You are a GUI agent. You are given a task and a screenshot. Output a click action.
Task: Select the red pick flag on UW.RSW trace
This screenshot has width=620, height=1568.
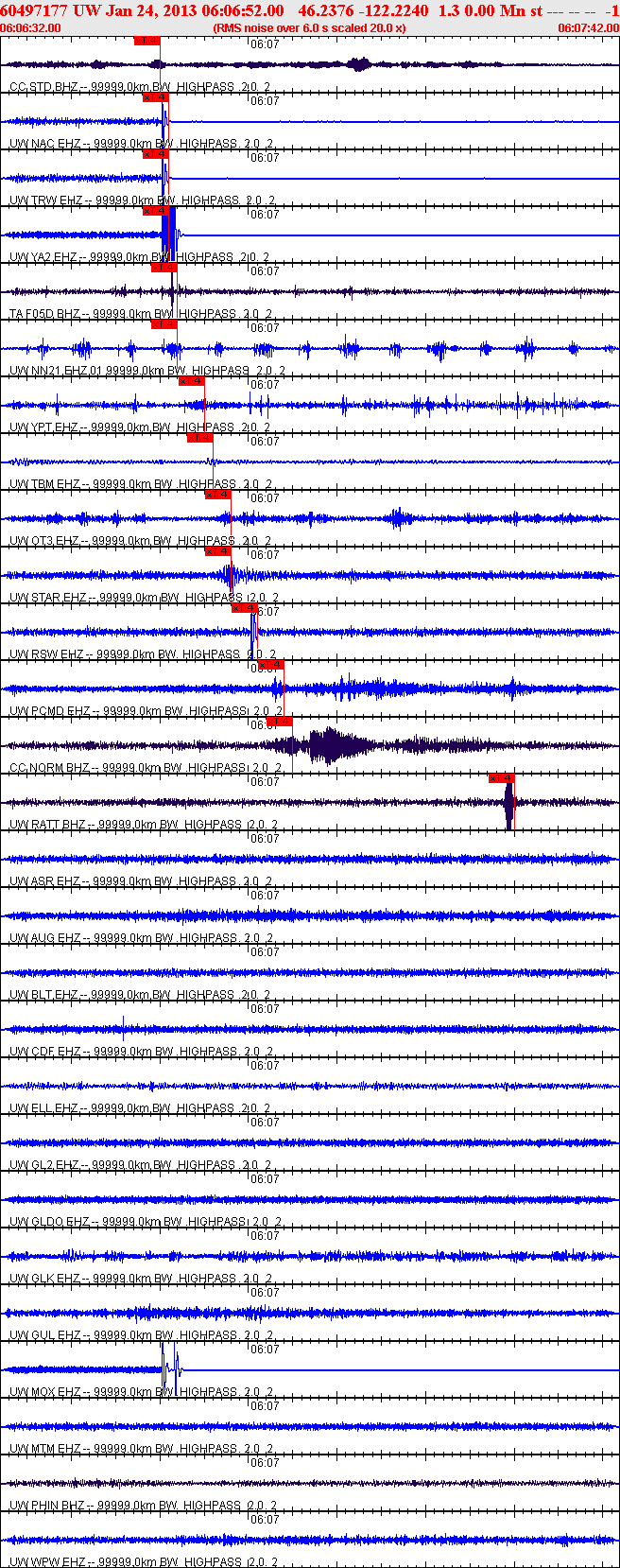[x=245, y=607]
